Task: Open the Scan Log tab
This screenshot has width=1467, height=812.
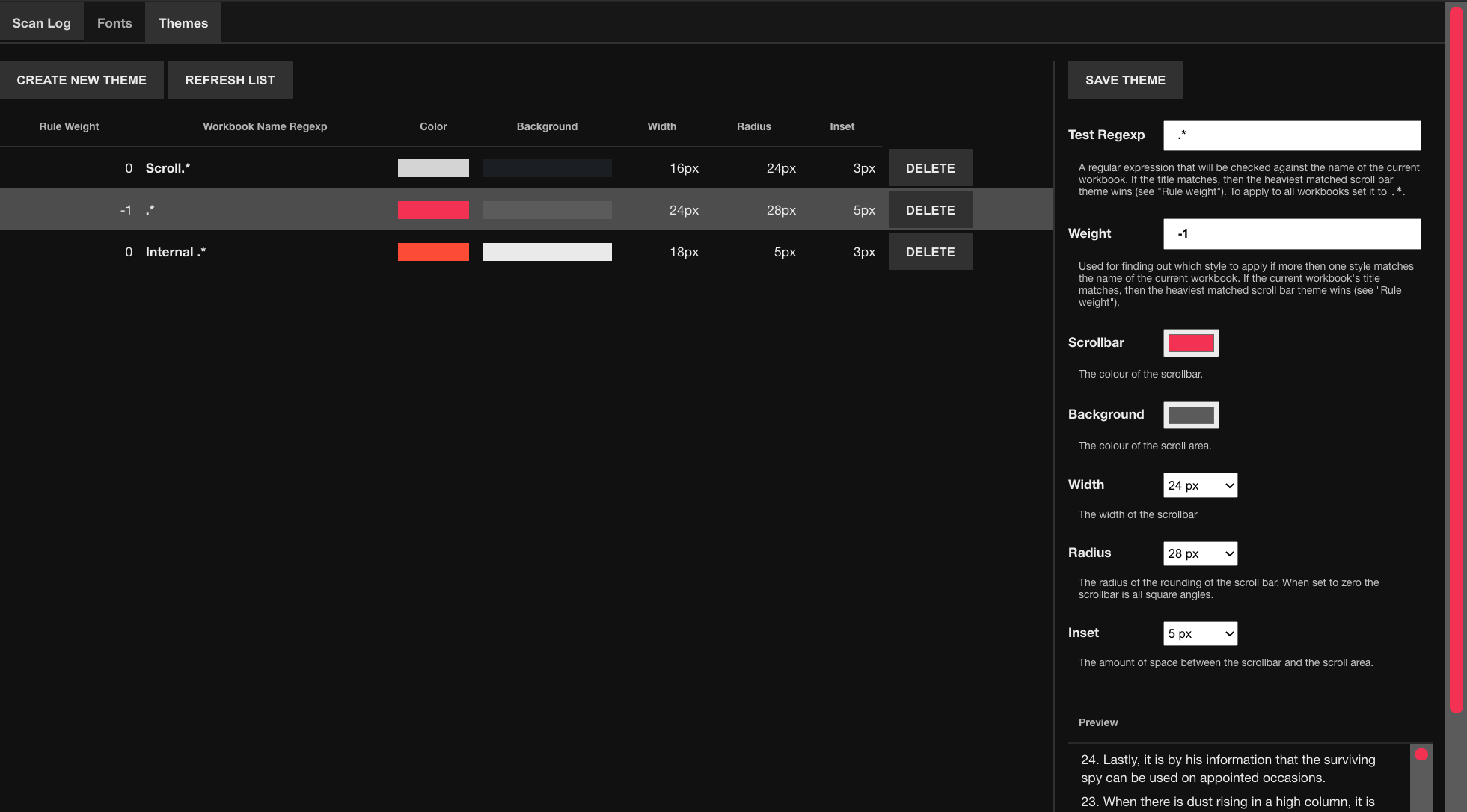Action: (41, 23)
